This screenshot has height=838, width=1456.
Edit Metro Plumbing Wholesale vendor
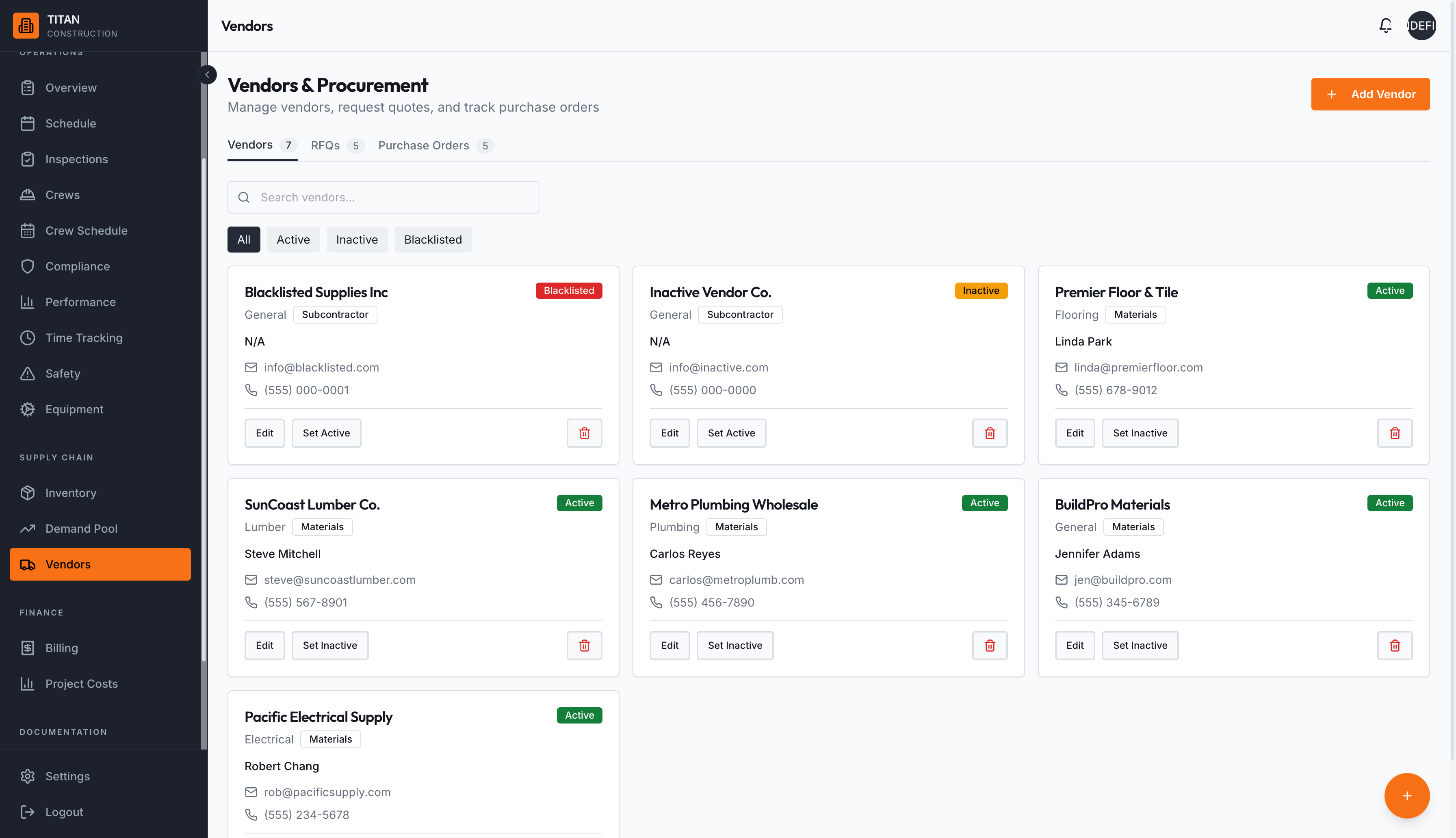click(x=669, y=645)
